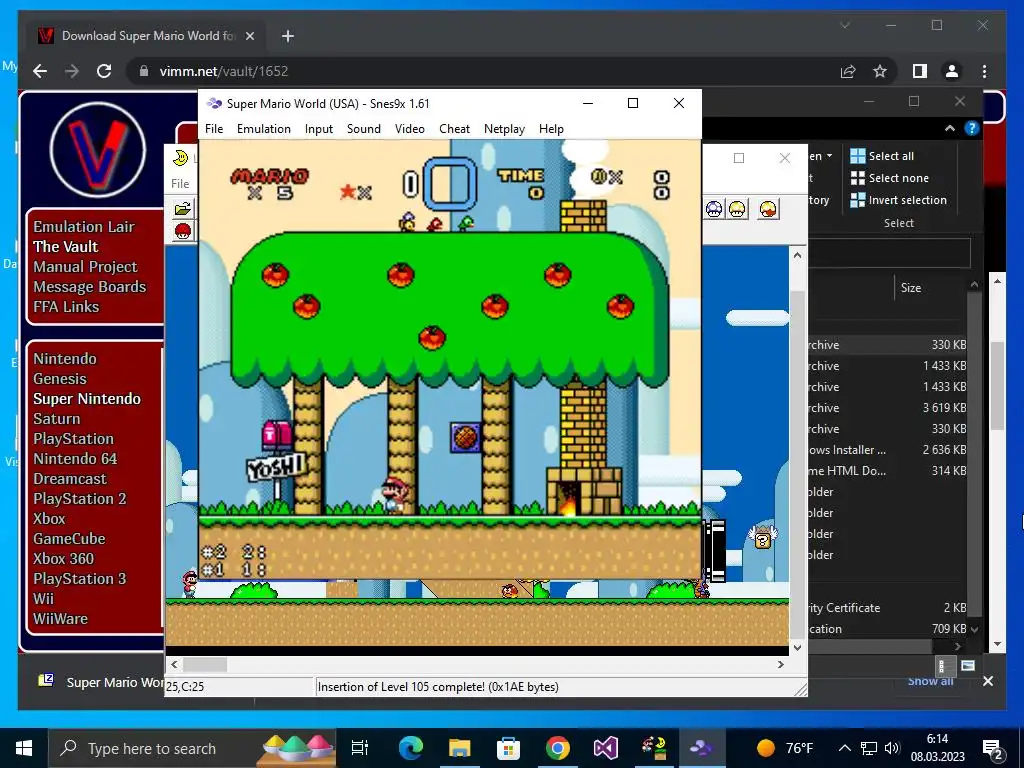Open Windows Start menu

pyautogui.click(x=24, y=748)
